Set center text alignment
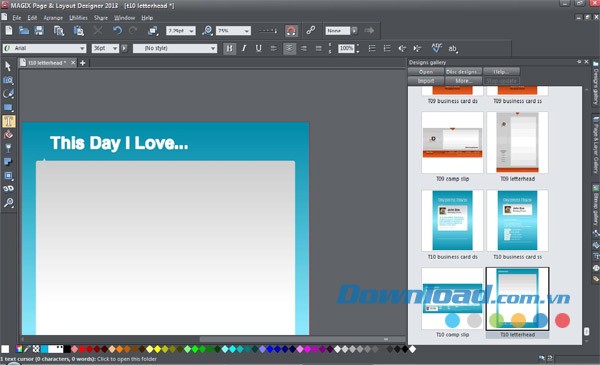The image size is (600, 365). tap(289, 48)
